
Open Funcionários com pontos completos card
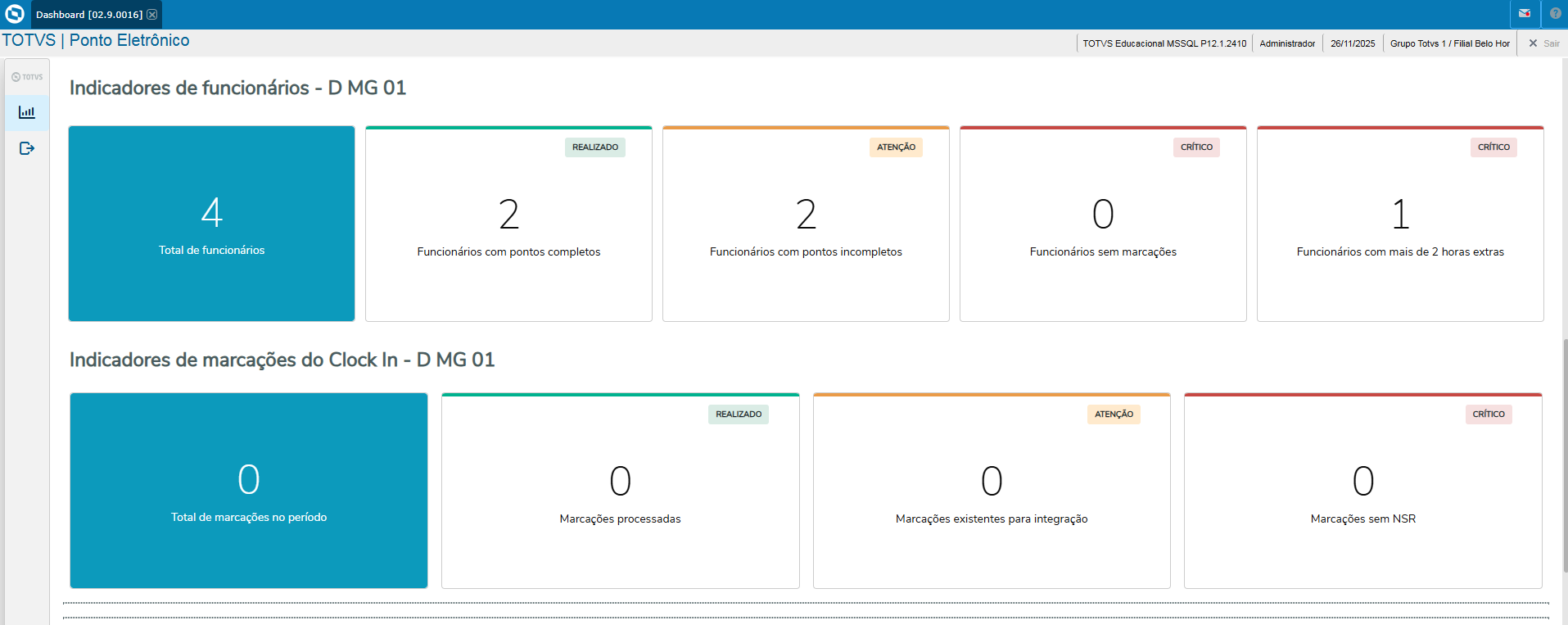(508, 224)
